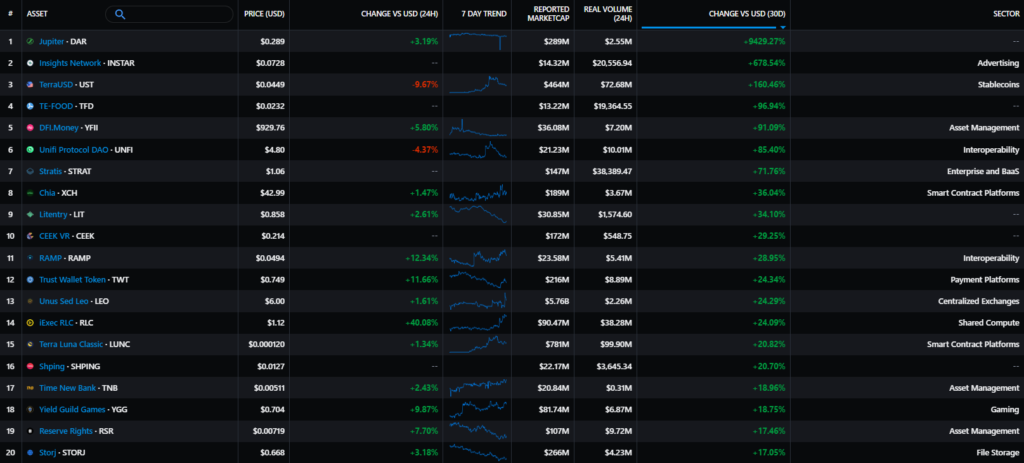Click the RAMP 7 day trend chart
1024x463 pixels.
coord(479,257)
